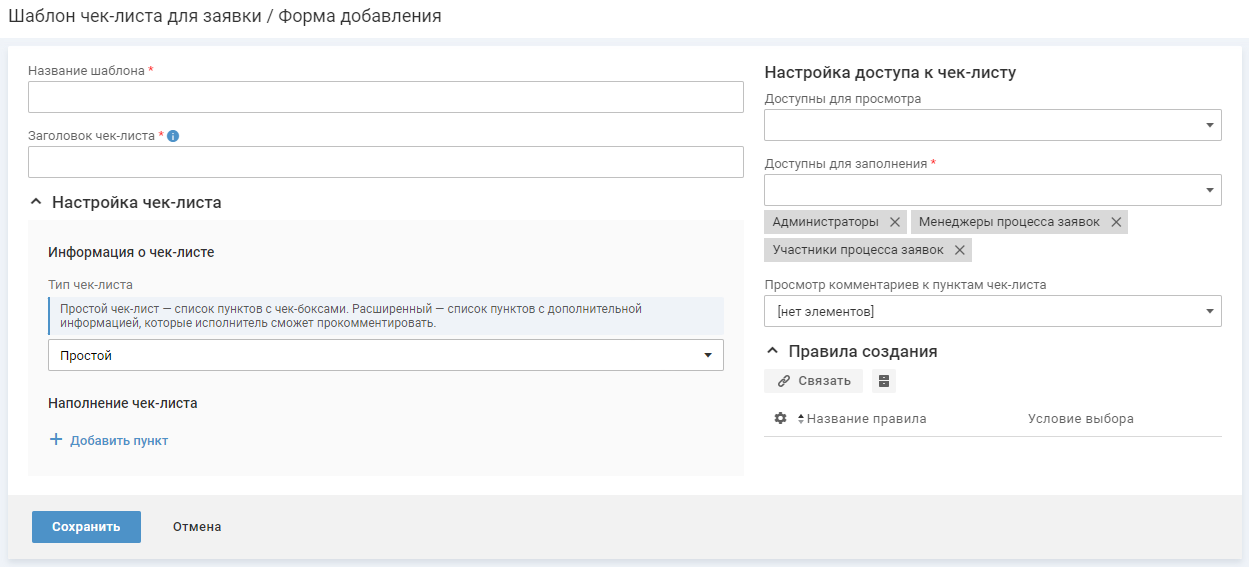Open the Тип чек-листа dropdown showing Простой
Image resolution: width=1249 pixels, height=567 pixels.
(385, 355)
